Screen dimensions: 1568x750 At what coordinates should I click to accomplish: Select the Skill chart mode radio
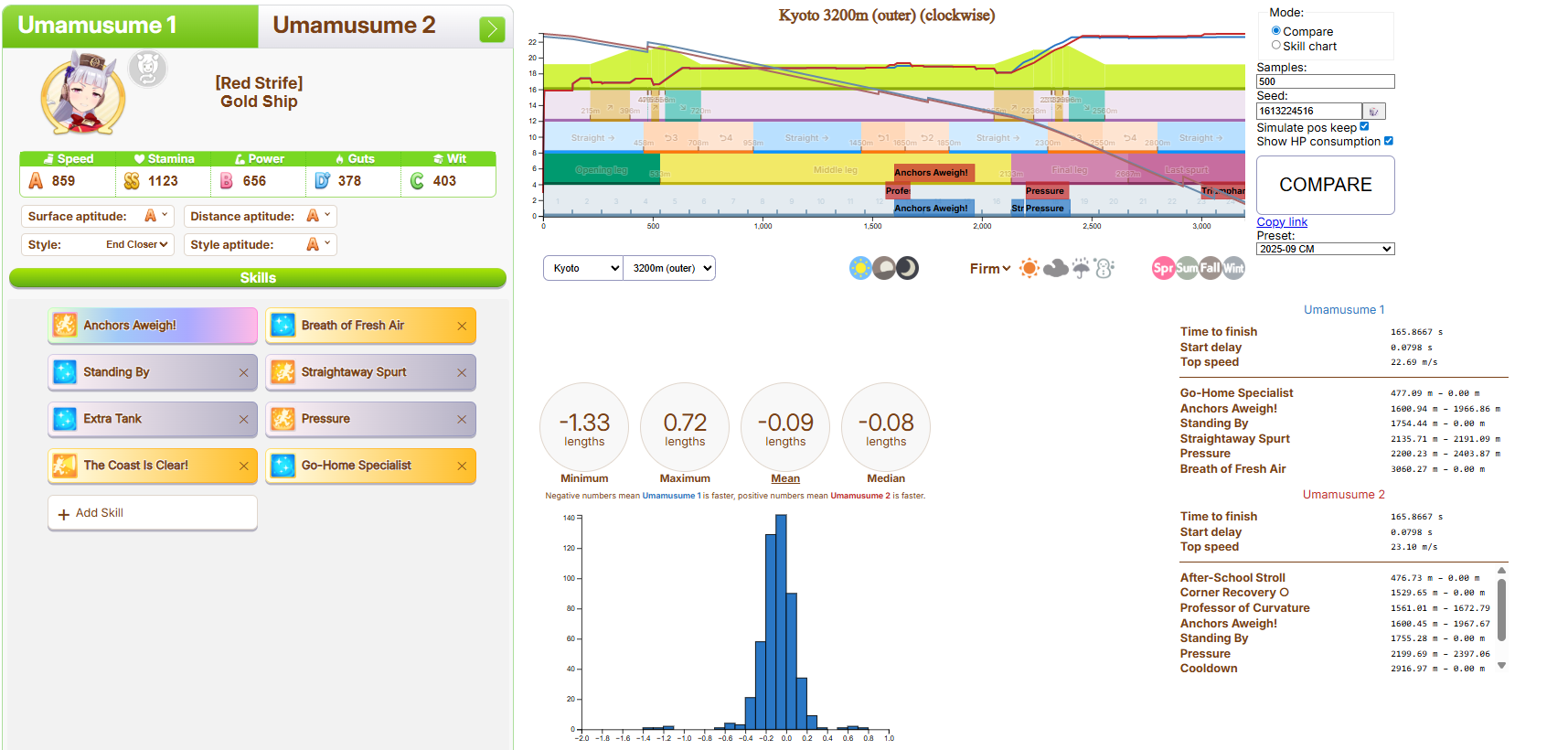point(1276,45)
